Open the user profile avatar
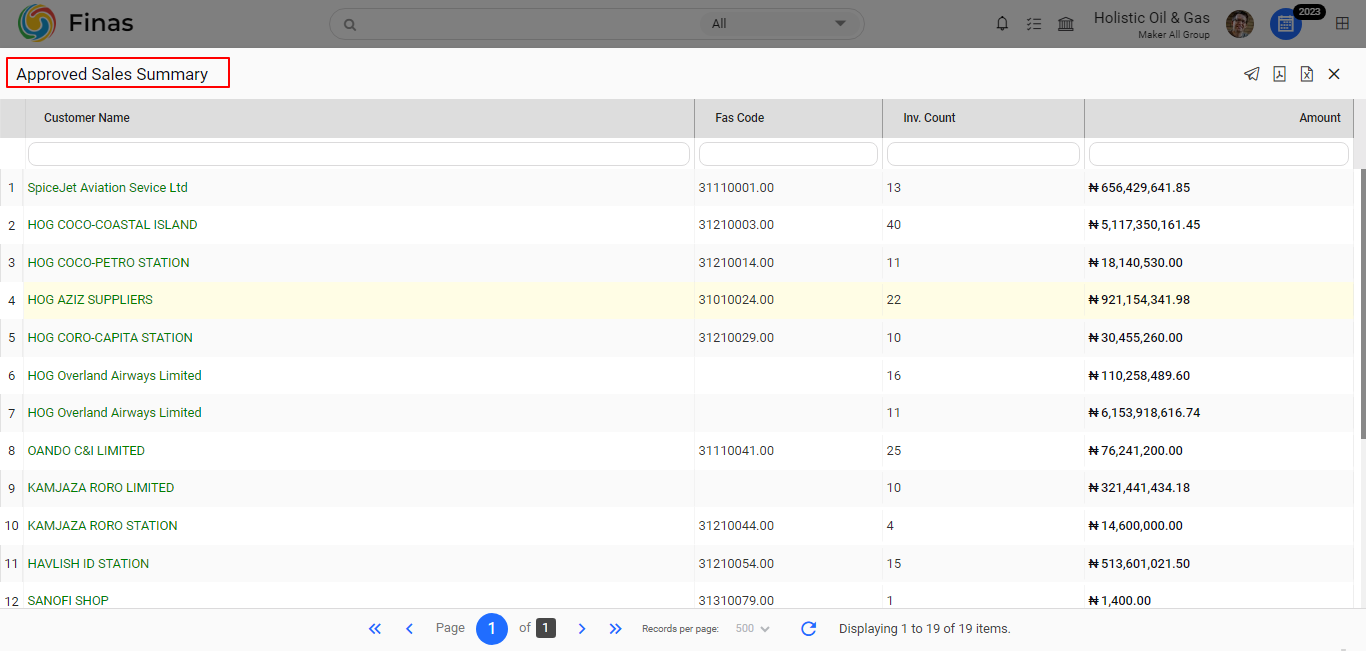The width and height of the screenshot is (1366, 651). [x=1240, y=24]
